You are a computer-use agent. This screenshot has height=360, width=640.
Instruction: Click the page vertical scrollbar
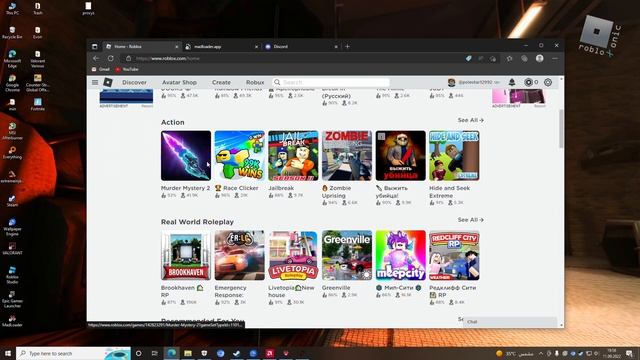561,129
